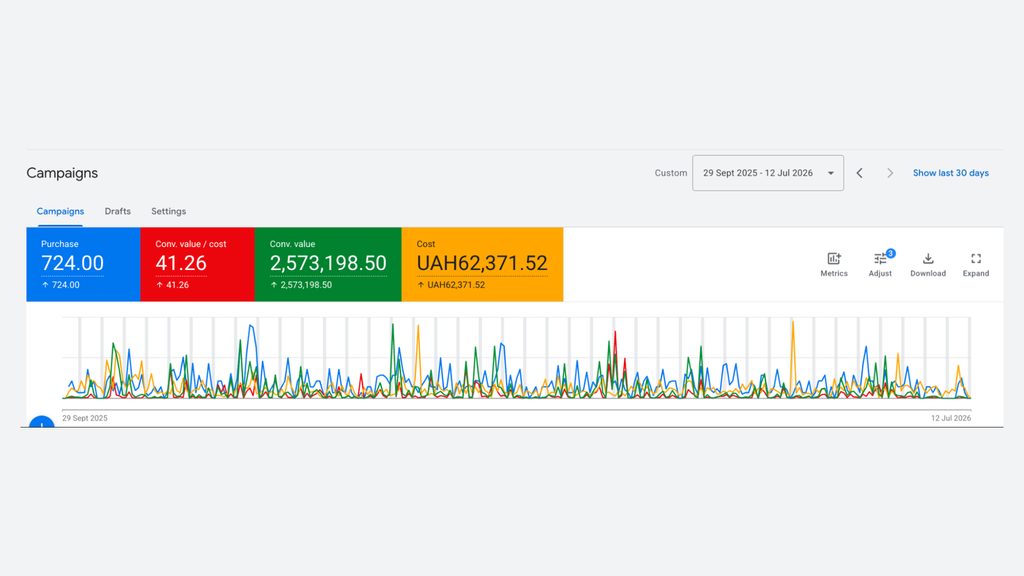This screenshot has height=576, width=1024.
Task: Click the 12 Jul 2026 axis label
Action: pyautogui.click(x=951, y=418)
